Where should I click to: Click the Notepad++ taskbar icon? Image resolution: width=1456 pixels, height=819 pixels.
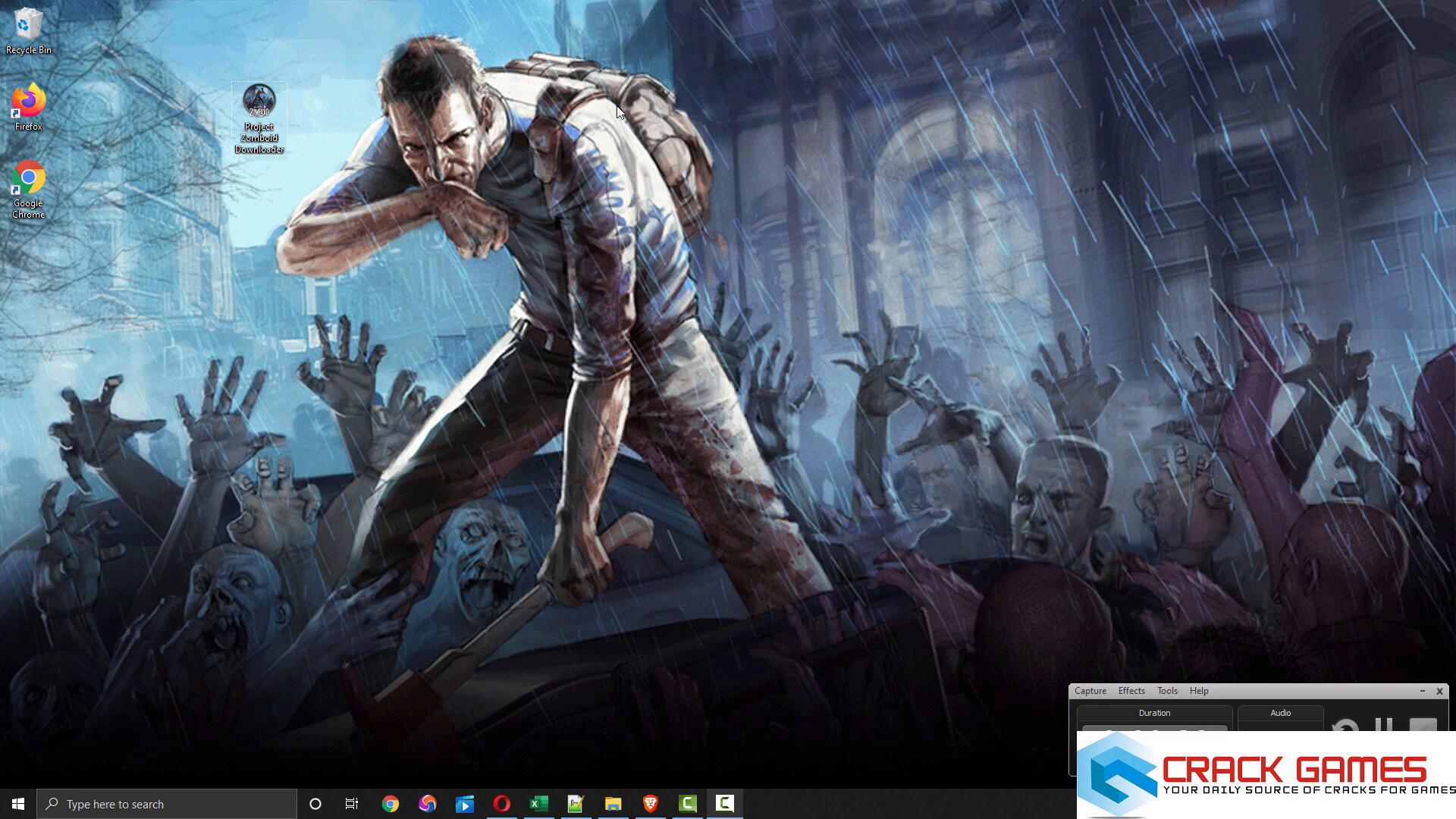[x=576, y=804]
